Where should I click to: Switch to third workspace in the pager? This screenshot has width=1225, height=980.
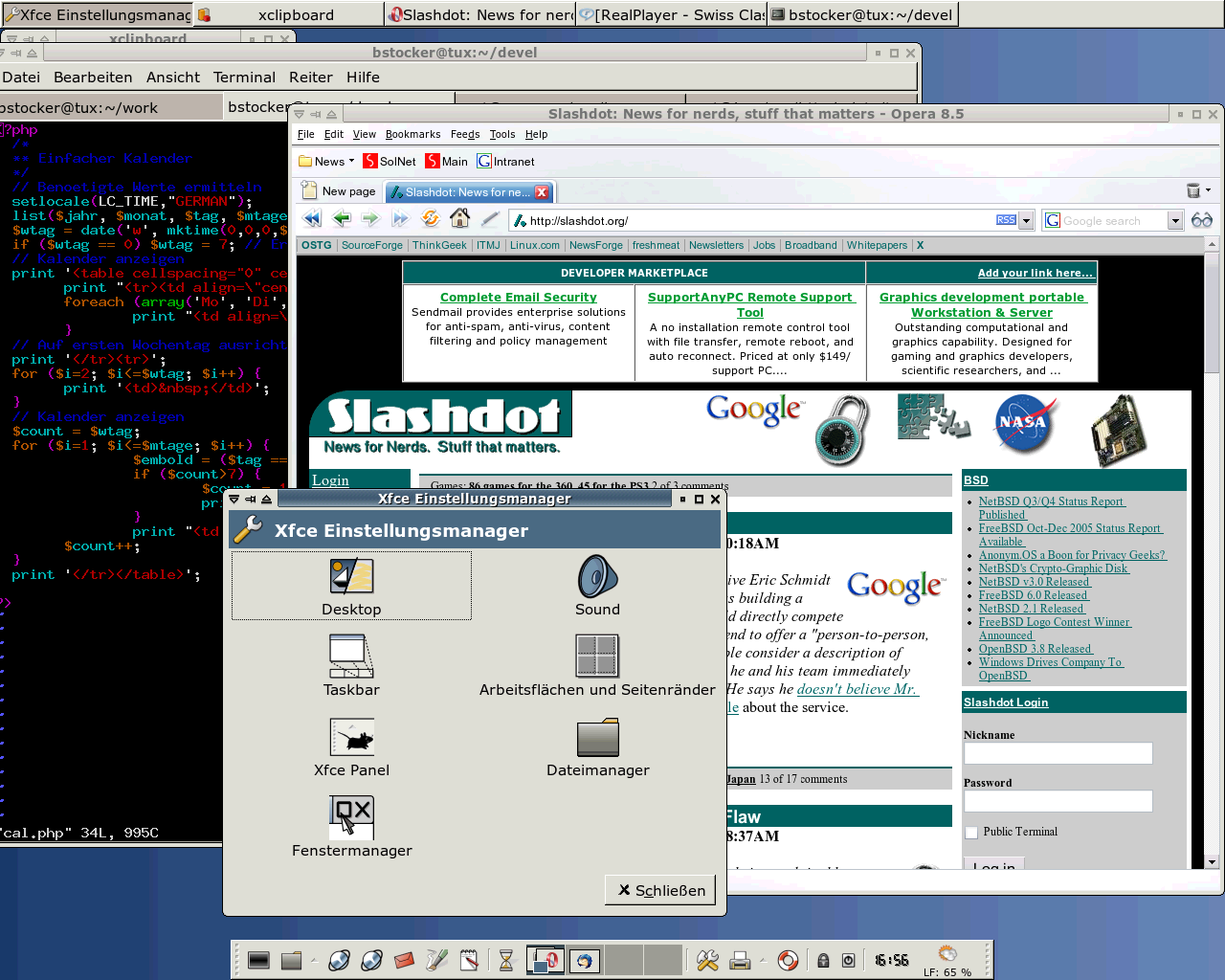pos(623,960)
